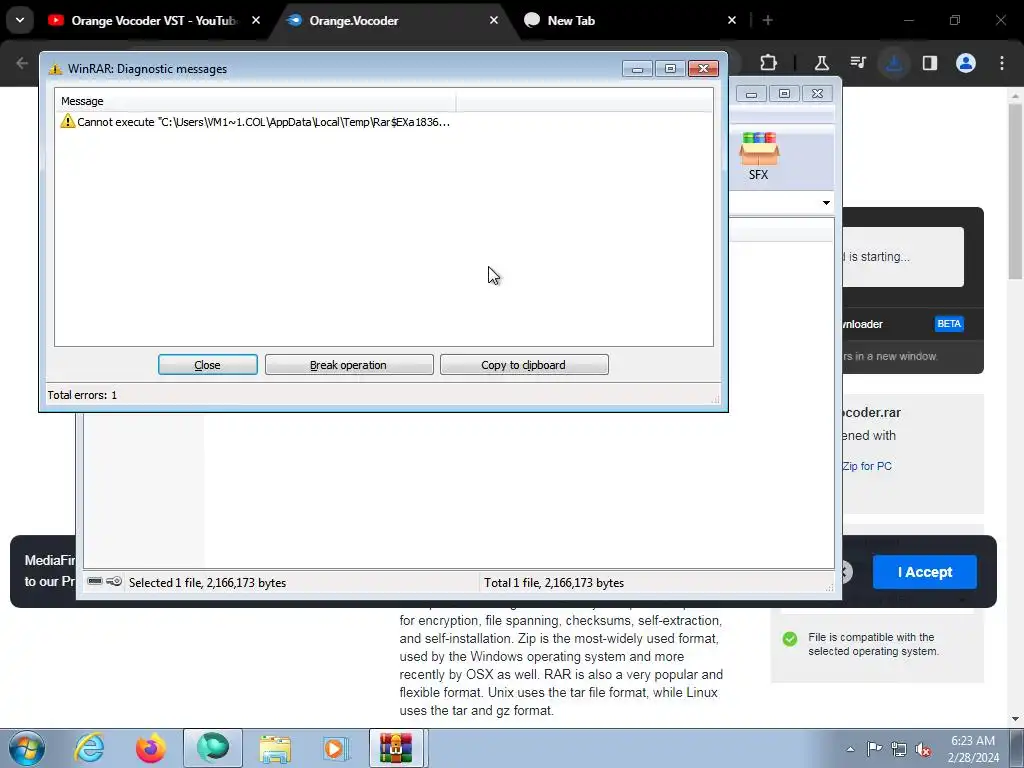The width and height of the screenshot is (1024, 768).
Task: Close the Orange.Vocoder browser tab
Action: coord(494,20)
